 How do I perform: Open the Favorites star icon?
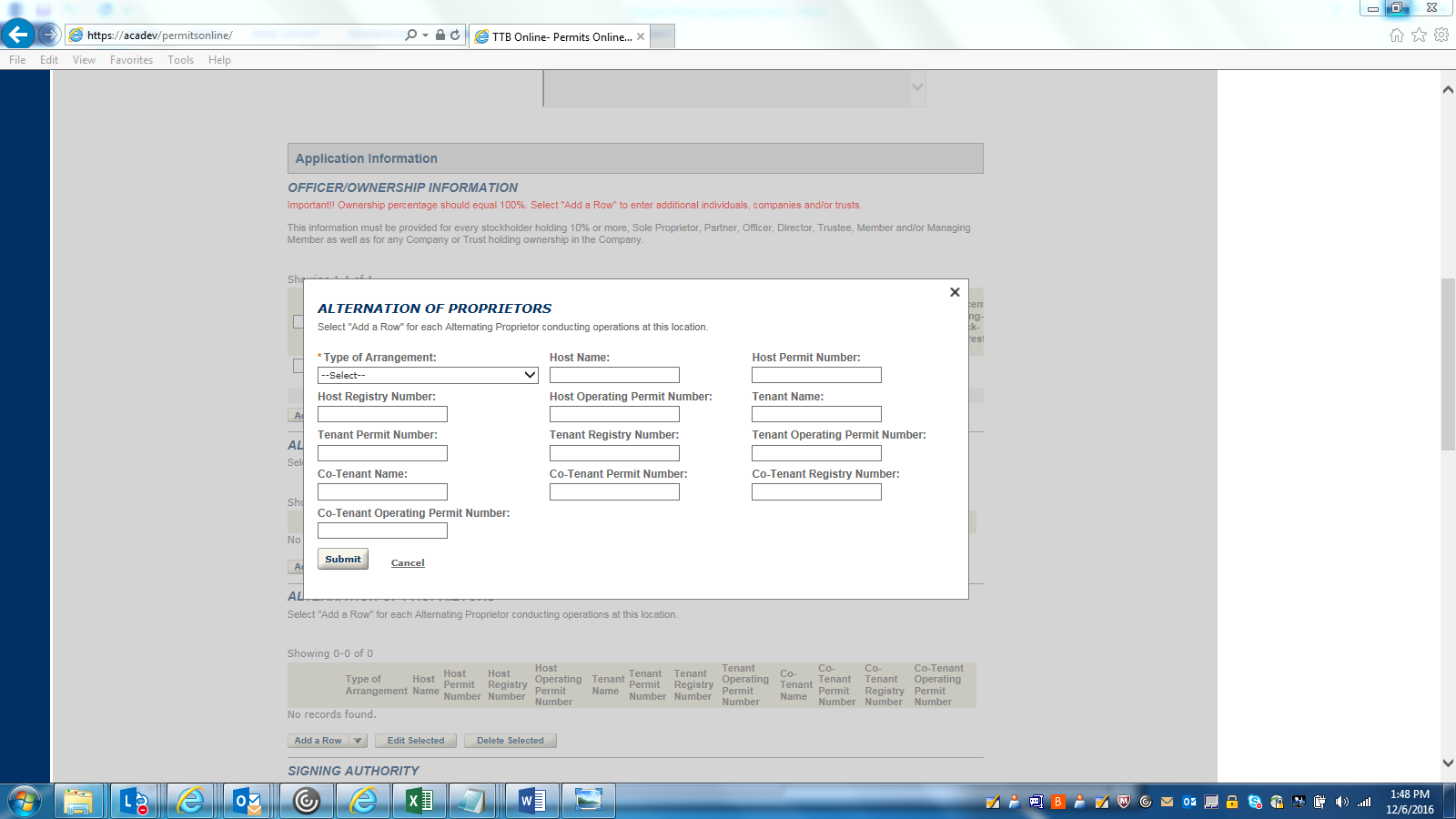point(1419,35)
